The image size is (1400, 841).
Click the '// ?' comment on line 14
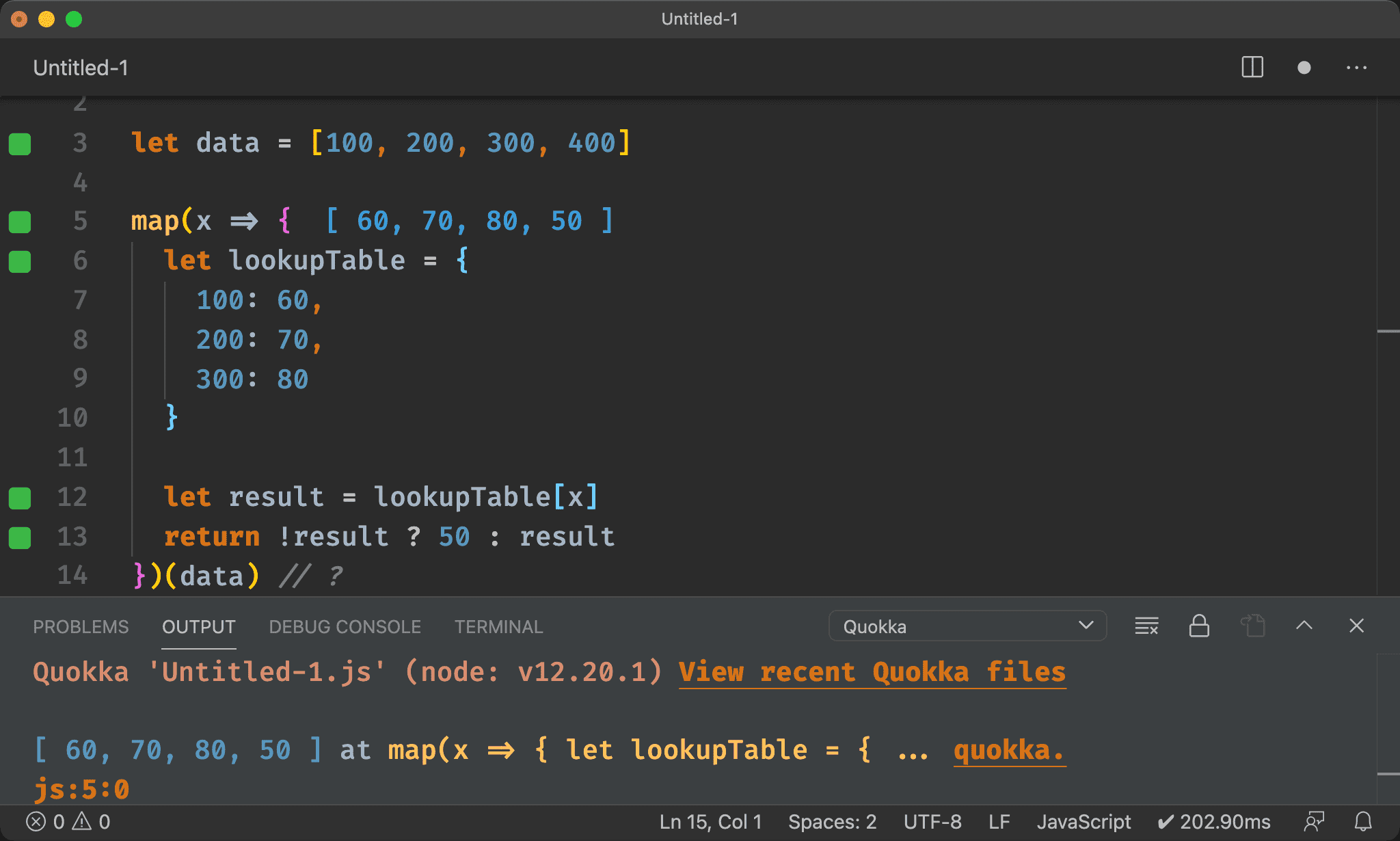(x=311, y=576)
